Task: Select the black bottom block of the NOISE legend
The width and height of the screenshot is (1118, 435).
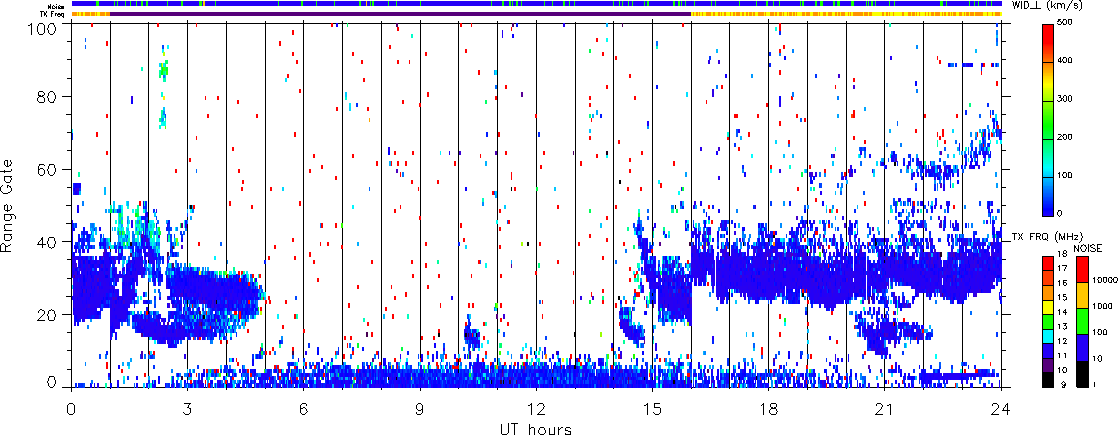Action: pos(1082,381)
